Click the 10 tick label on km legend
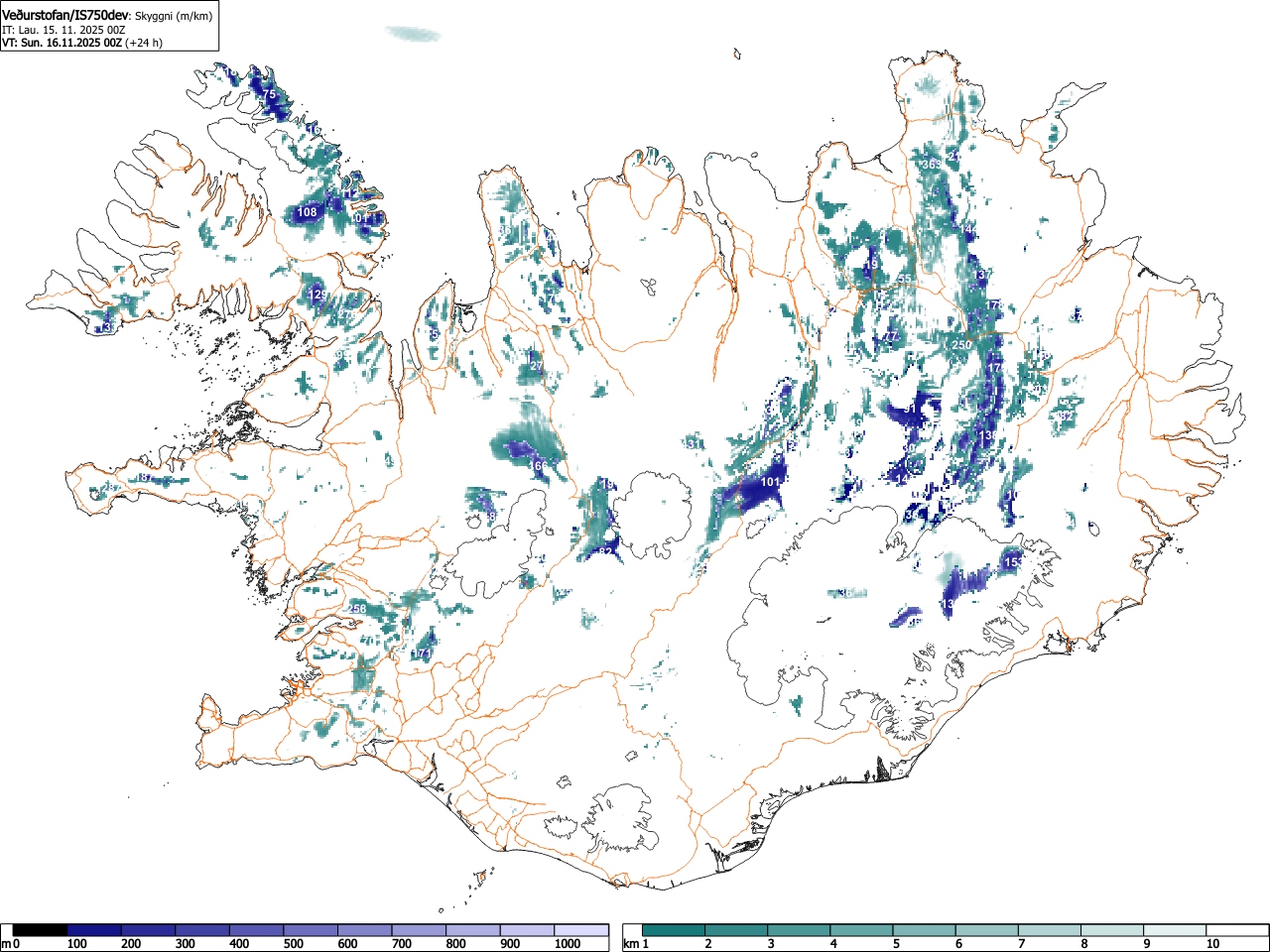Viewport: 1270px width, 952px height. [1212, 944]
